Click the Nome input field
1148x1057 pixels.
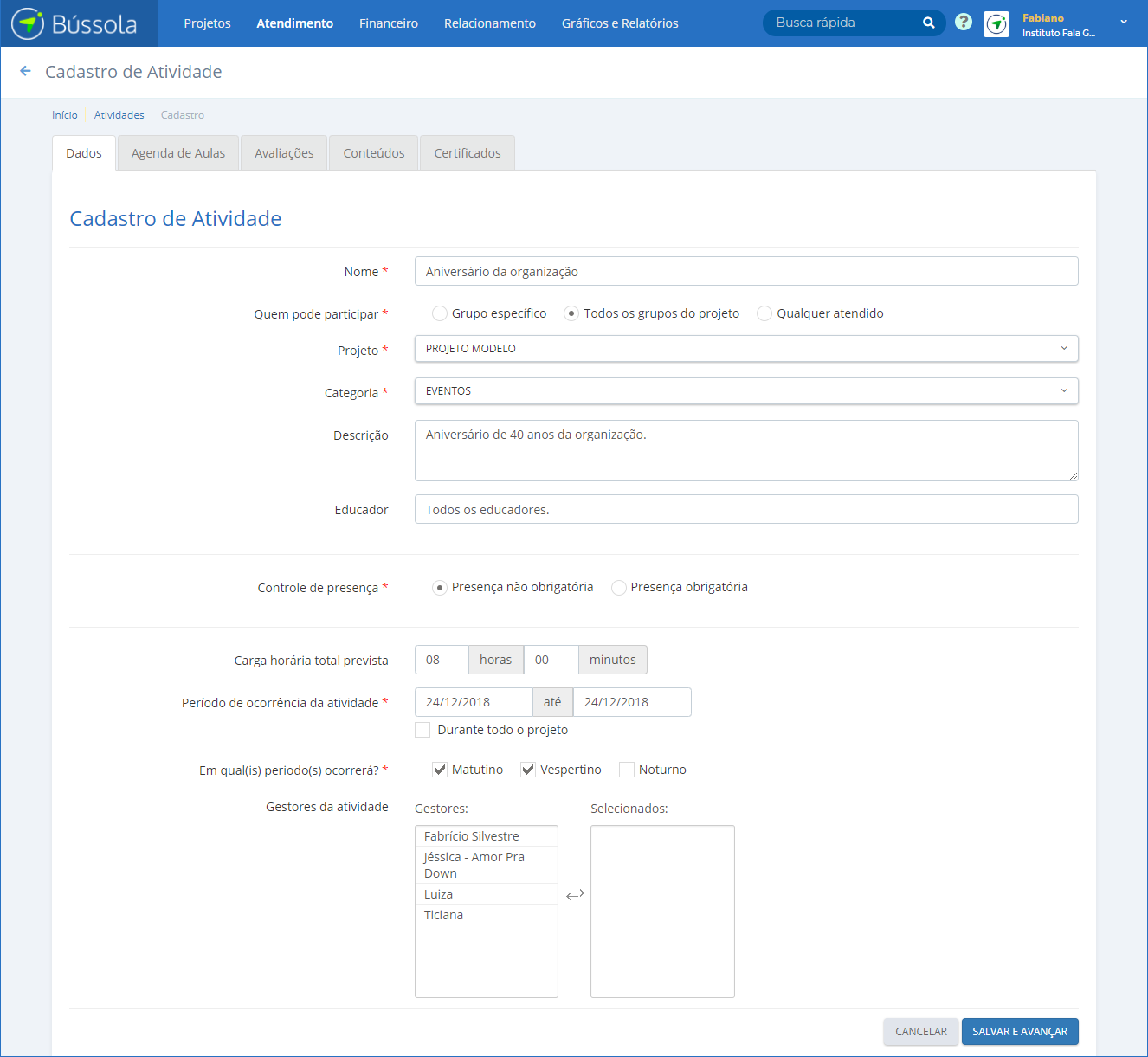coord(745,272)
